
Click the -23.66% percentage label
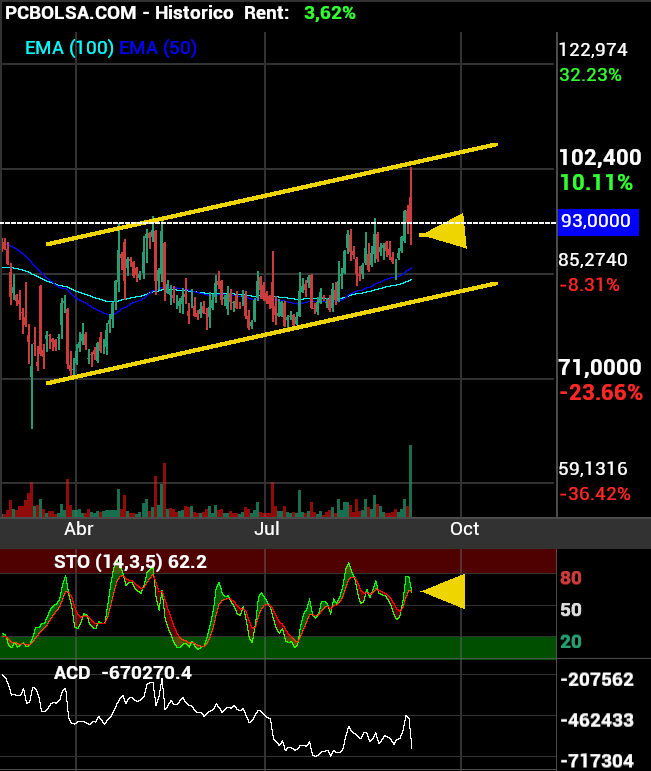point(601,393)
